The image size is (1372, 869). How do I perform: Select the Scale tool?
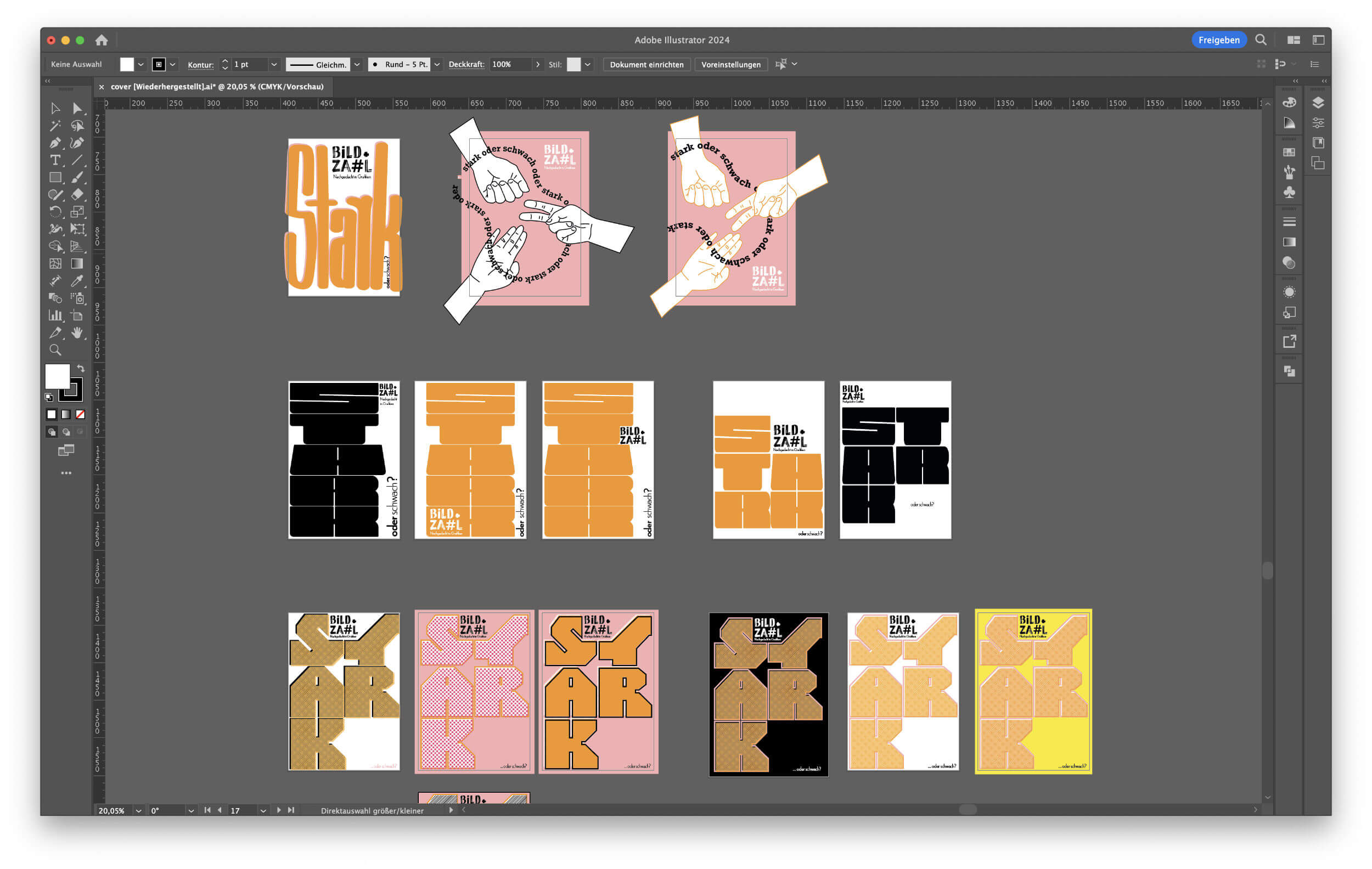(77, 212)
